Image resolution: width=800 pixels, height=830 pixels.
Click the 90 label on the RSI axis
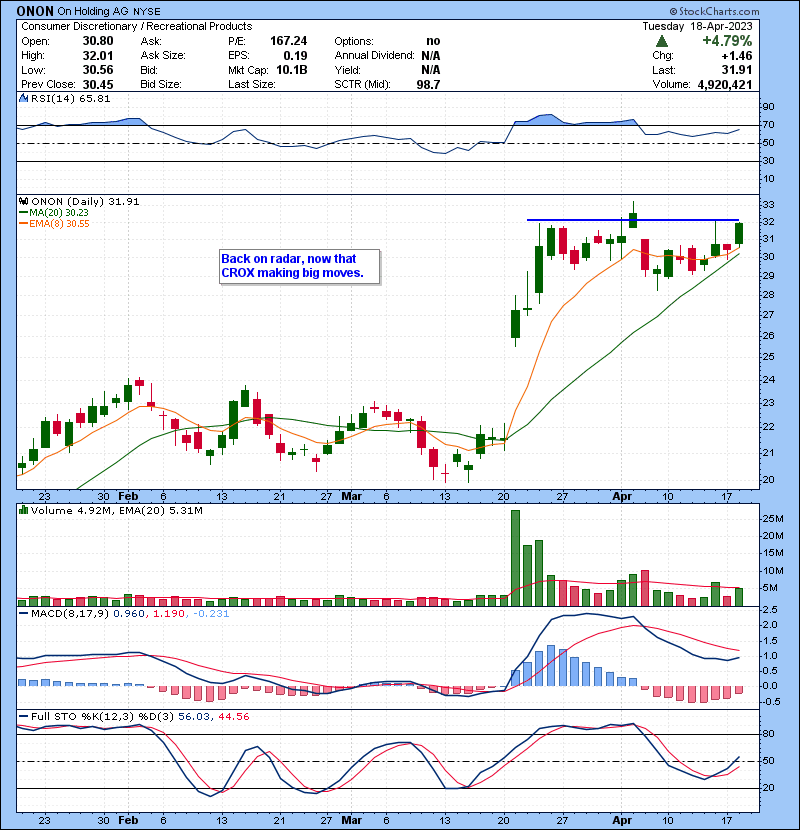click(768, 107)
